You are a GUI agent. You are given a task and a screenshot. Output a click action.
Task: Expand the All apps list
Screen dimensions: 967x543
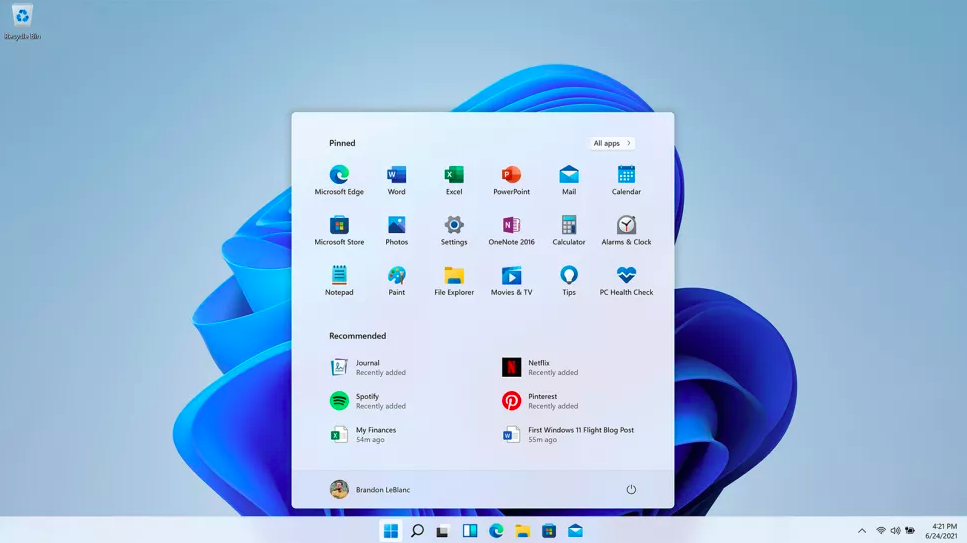612,143
